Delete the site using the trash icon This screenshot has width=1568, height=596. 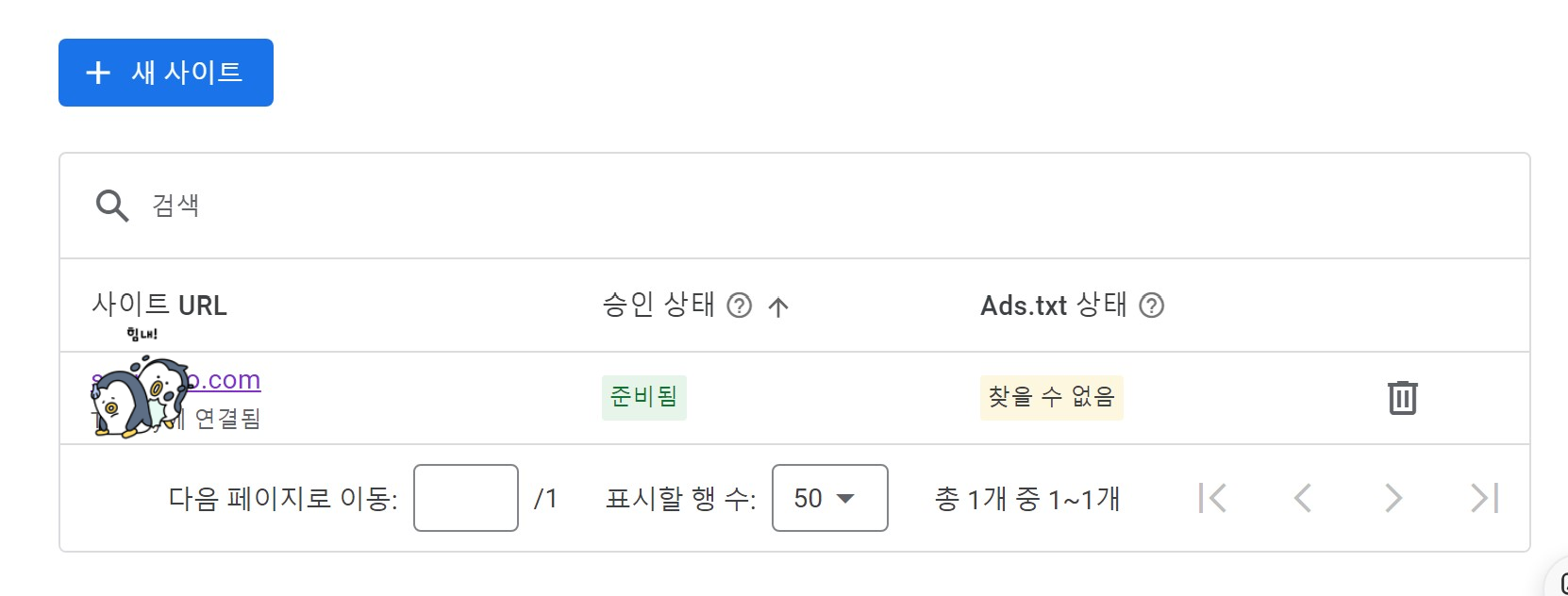1402,398
